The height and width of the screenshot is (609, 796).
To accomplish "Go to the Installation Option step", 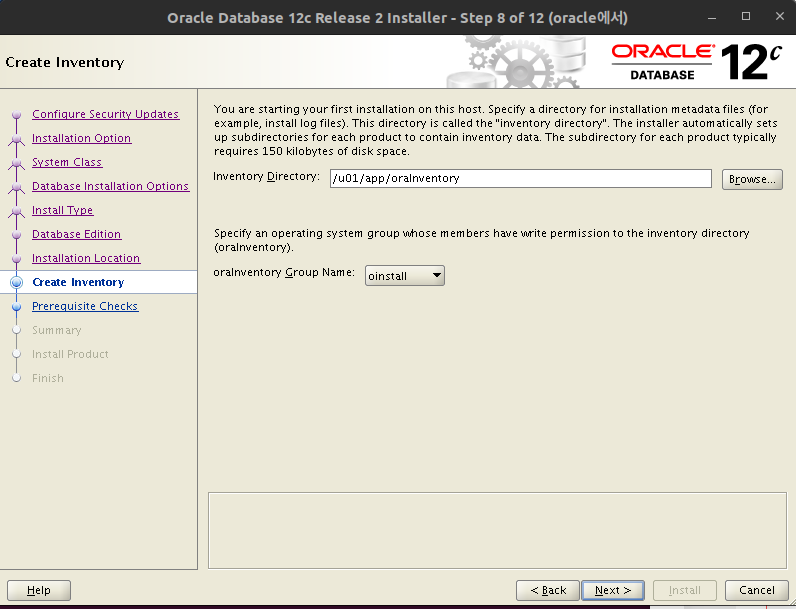I will [82, 138].
